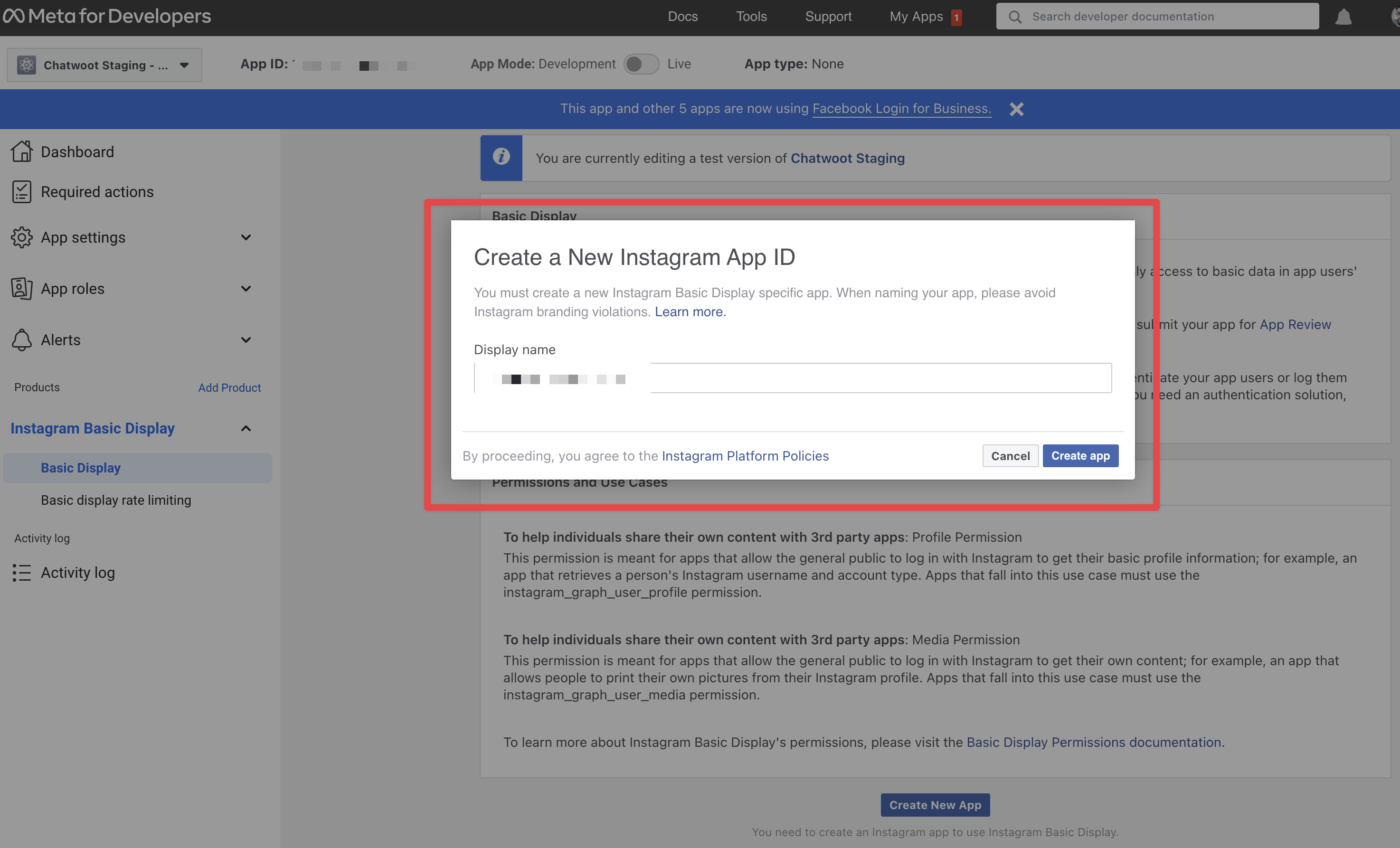
Task: Click the Required actions checklist icon
Action: [21, 192]
